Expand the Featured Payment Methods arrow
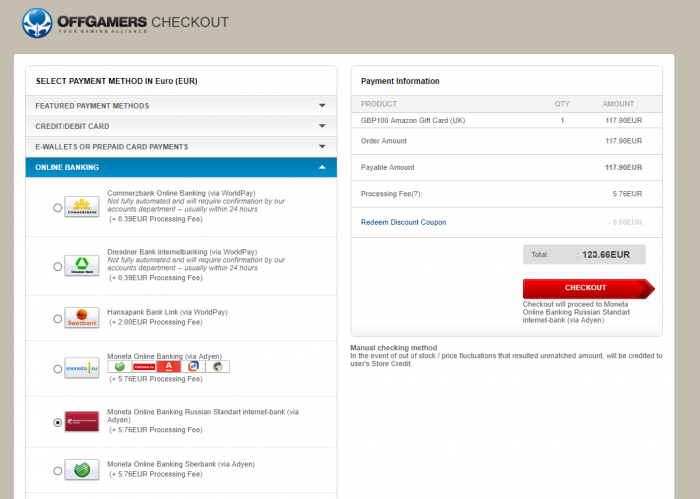Image resolution: width=700 pixels, height=499 pixels. 322,106
